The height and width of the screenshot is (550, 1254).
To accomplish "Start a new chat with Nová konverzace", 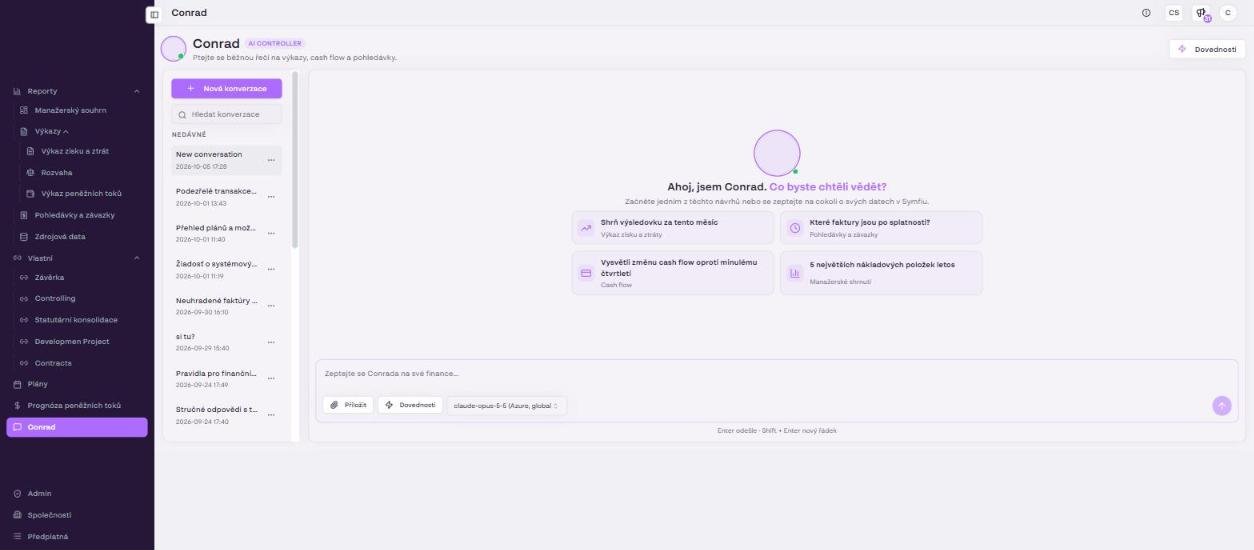I will [x=226, y=88].
